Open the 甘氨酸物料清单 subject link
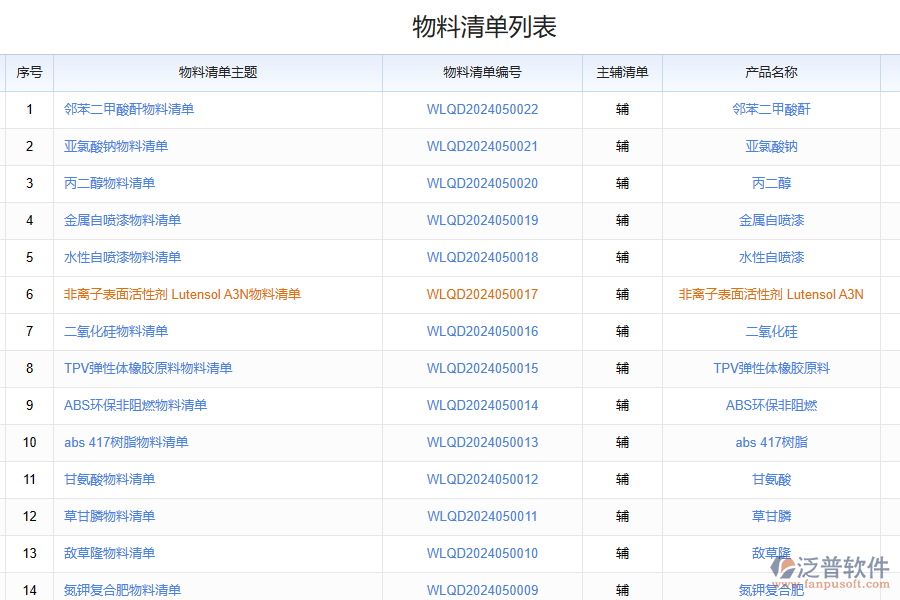This screenshot has width=900, height=600. pyautogui.click(x=109, y=479)
